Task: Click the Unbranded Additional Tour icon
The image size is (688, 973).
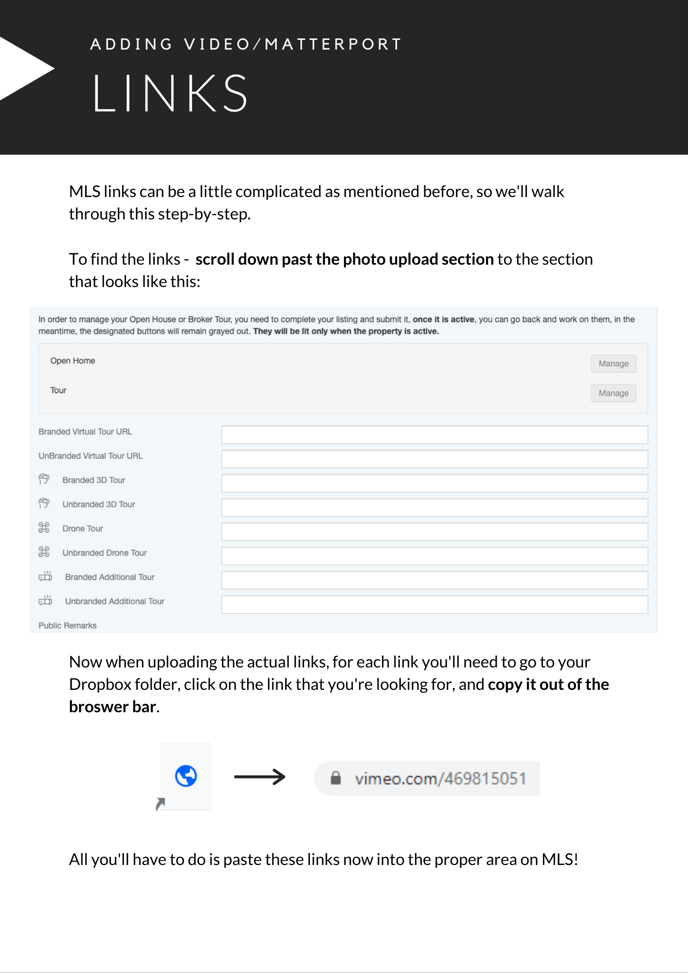Action: [x=45, y=601]
